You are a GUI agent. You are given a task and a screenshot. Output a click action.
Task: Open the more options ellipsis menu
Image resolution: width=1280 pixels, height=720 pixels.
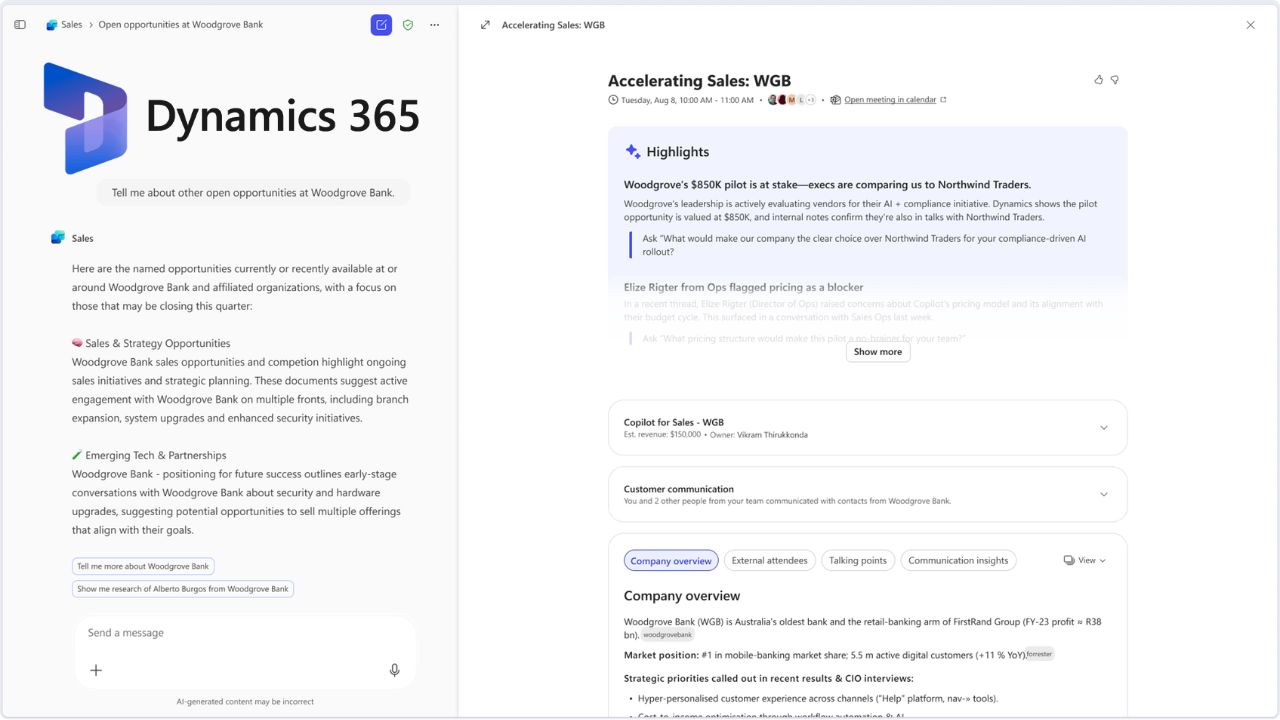pos(434,25)
